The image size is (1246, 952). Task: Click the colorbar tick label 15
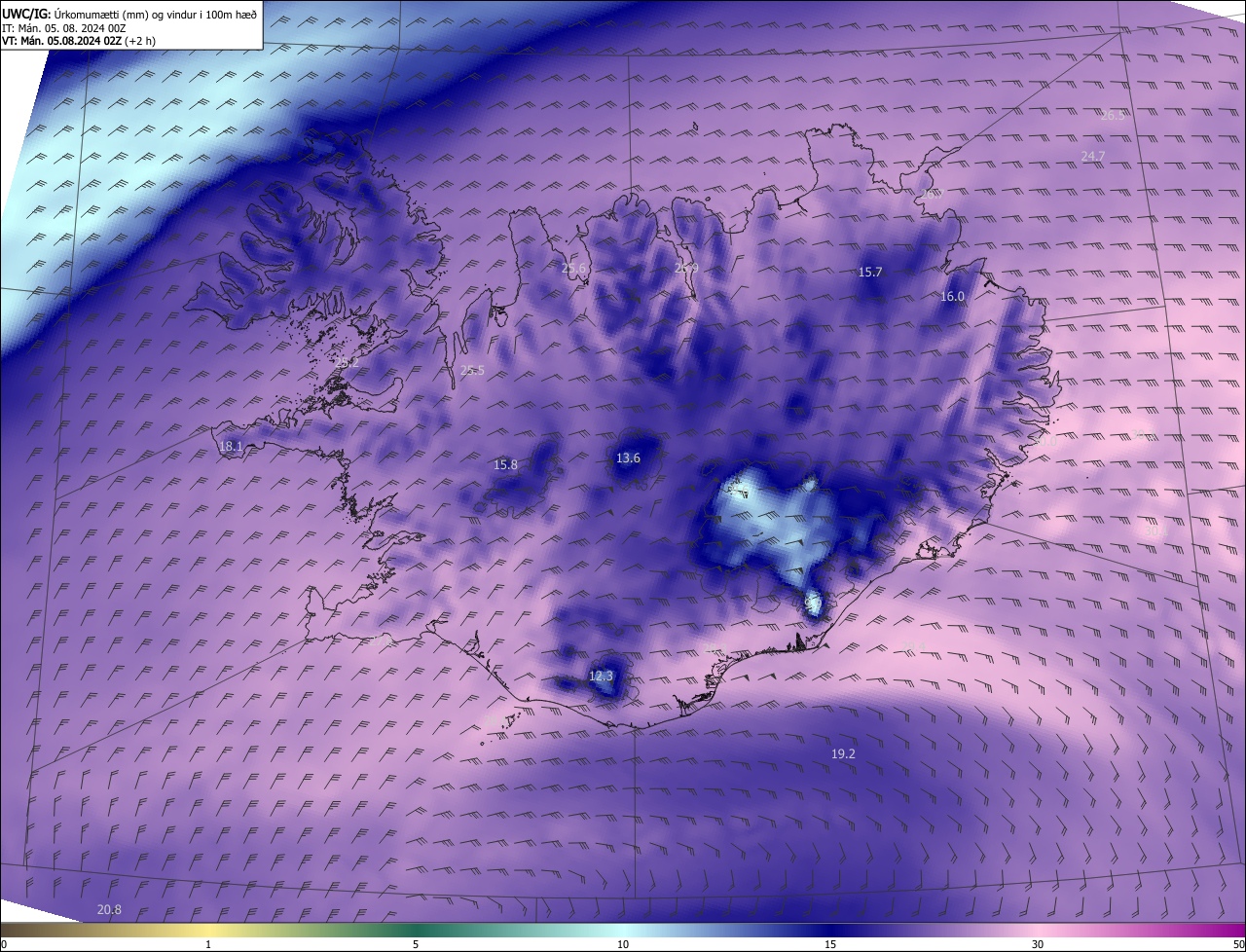[x=830, y=944]
